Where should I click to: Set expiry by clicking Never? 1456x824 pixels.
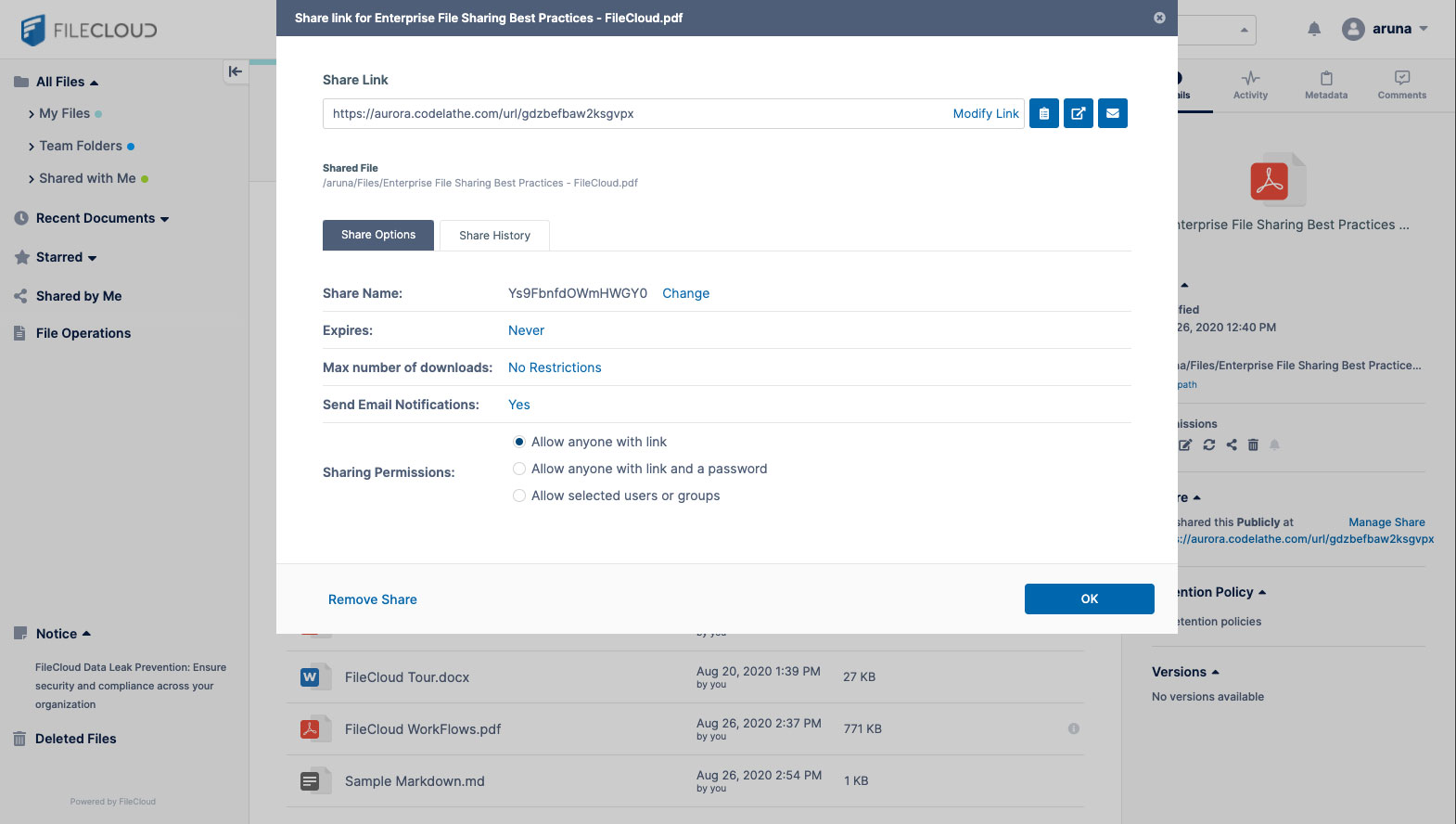coord(526,330)
